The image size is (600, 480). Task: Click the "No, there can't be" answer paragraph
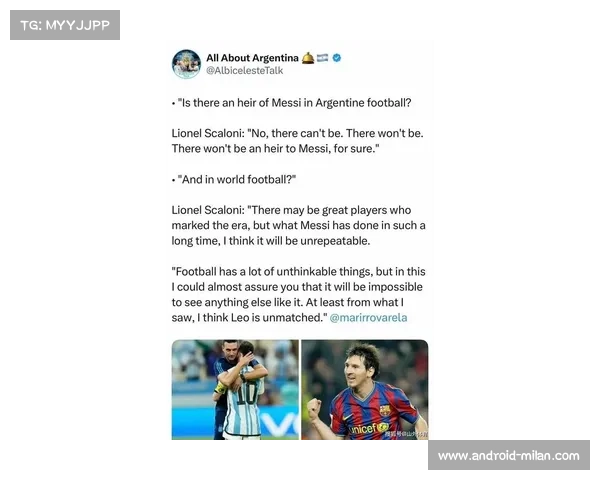[x=297, y=141]
